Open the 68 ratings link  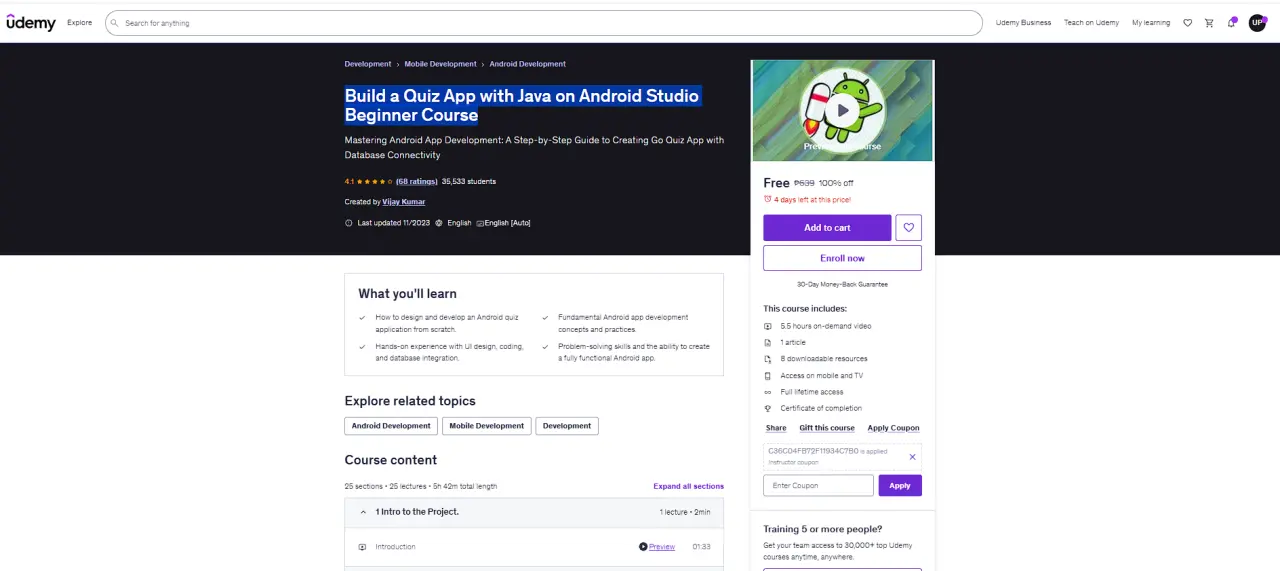tap(417, 182)
